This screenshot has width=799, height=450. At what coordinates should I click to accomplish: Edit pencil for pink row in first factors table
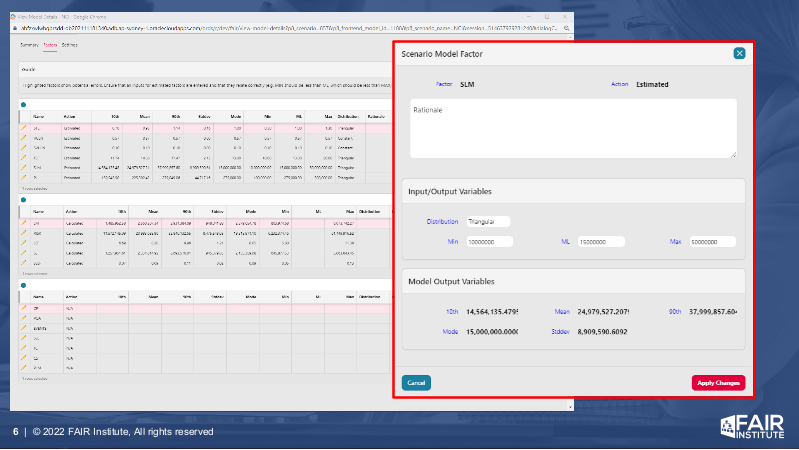[23, 128]
